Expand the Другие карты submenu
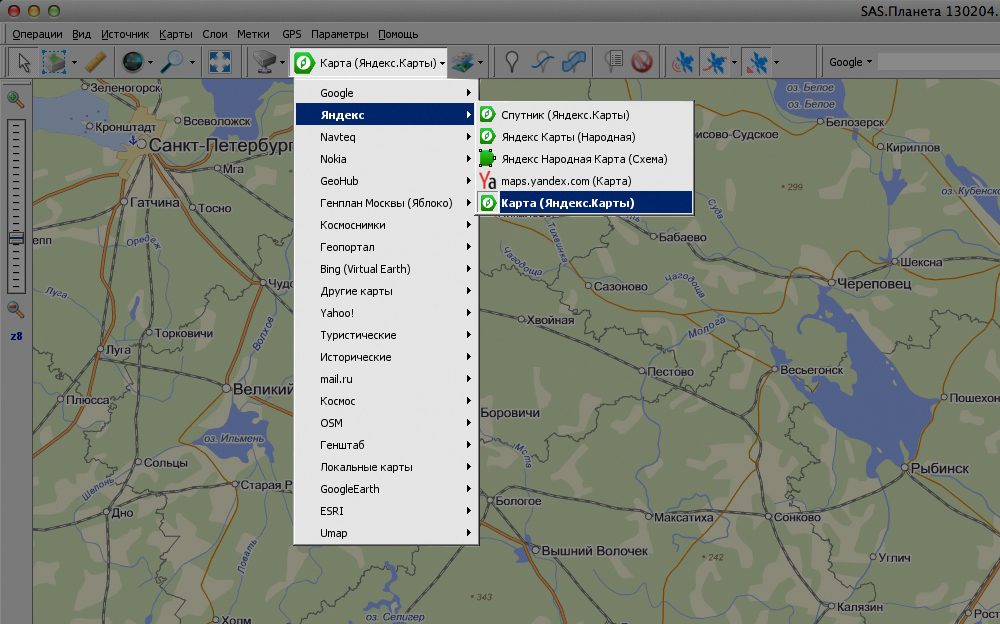1000x624 pixels. pos(386,291)
